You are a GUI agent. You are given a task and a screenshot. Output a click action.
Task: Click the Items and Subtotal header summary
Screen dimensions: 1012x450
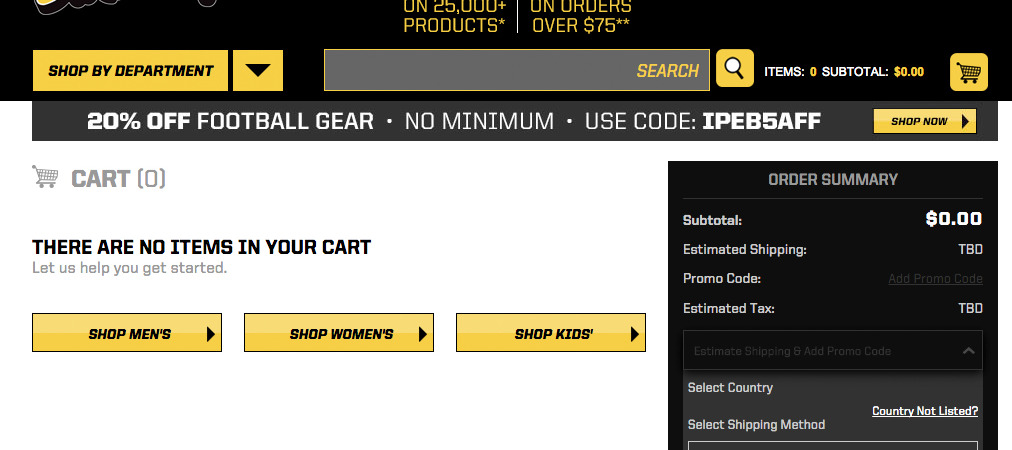tap(843, 72)
